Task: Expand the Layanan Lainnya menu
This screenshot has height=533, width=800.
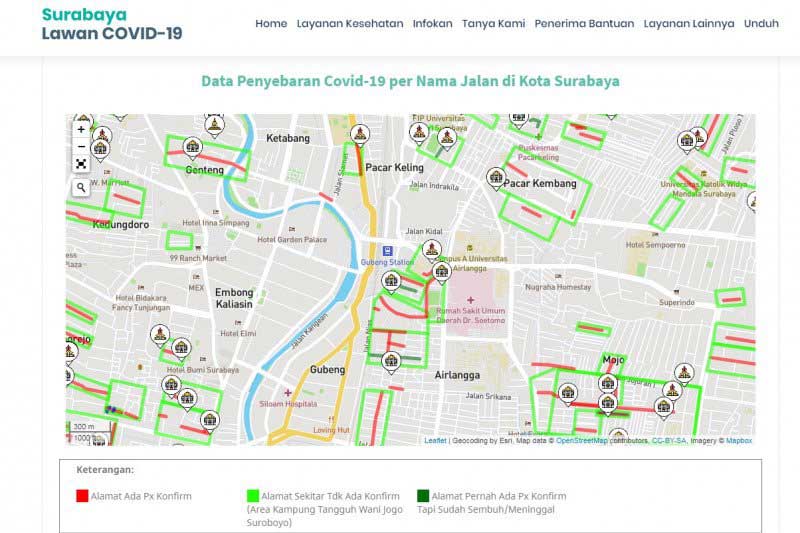Action: [688, 24]
